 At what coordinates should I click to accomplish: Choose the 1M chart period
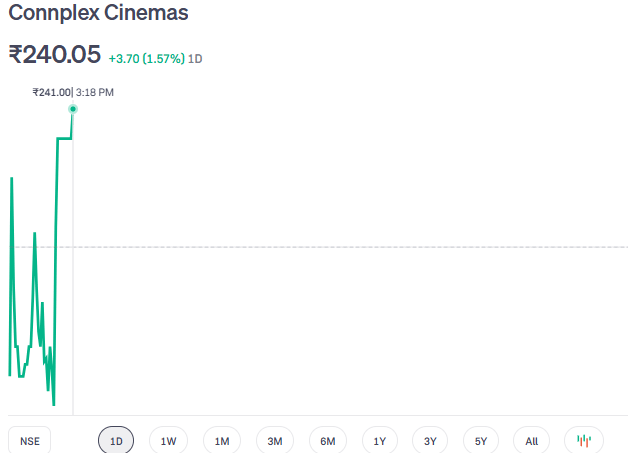click(222, 441)
